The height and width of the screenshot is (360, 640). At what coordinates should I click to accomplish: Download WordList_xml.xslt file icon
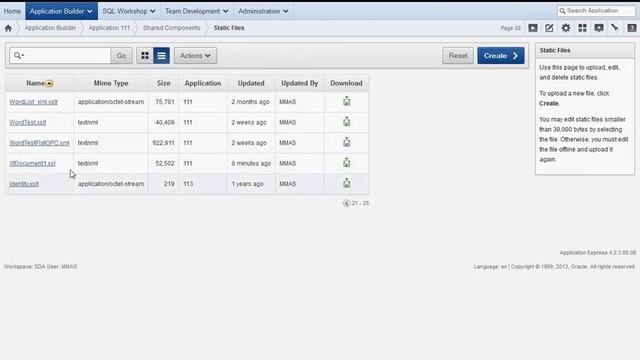pyautogui.click(x=347, y=101)
